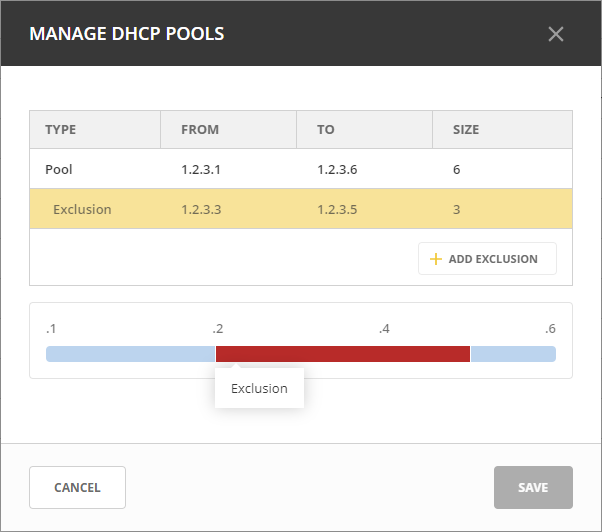Click the left blue pool segment of range bar
The height and width of the screenshot is (532, 602).
pos(130,354)
